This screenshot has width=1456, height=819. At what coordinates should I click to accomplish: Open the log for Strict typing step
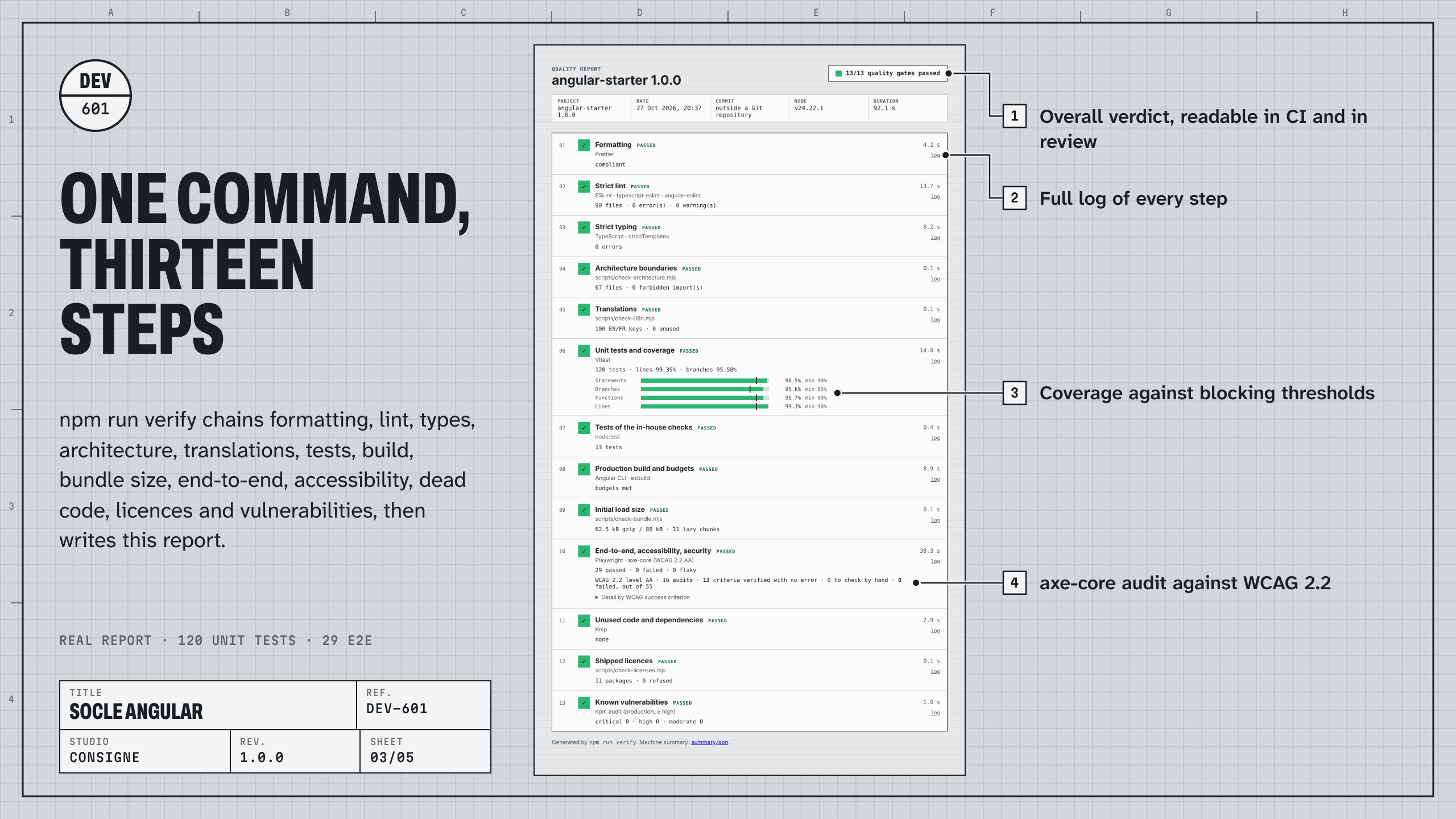coord(935,237)
